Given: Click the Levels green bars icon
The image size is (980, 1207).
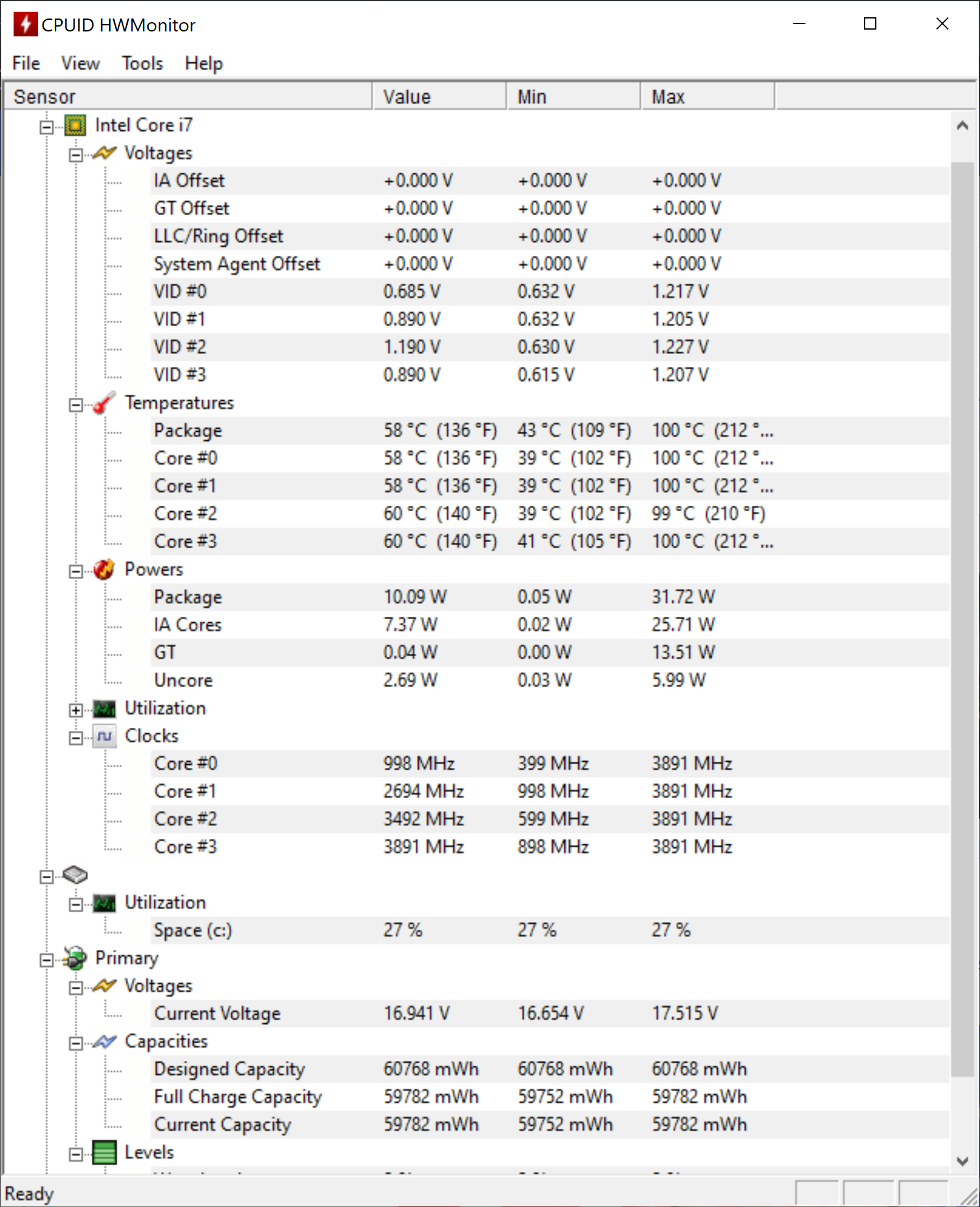Looking at the screenshot, I should click(x=104, y=1153).
